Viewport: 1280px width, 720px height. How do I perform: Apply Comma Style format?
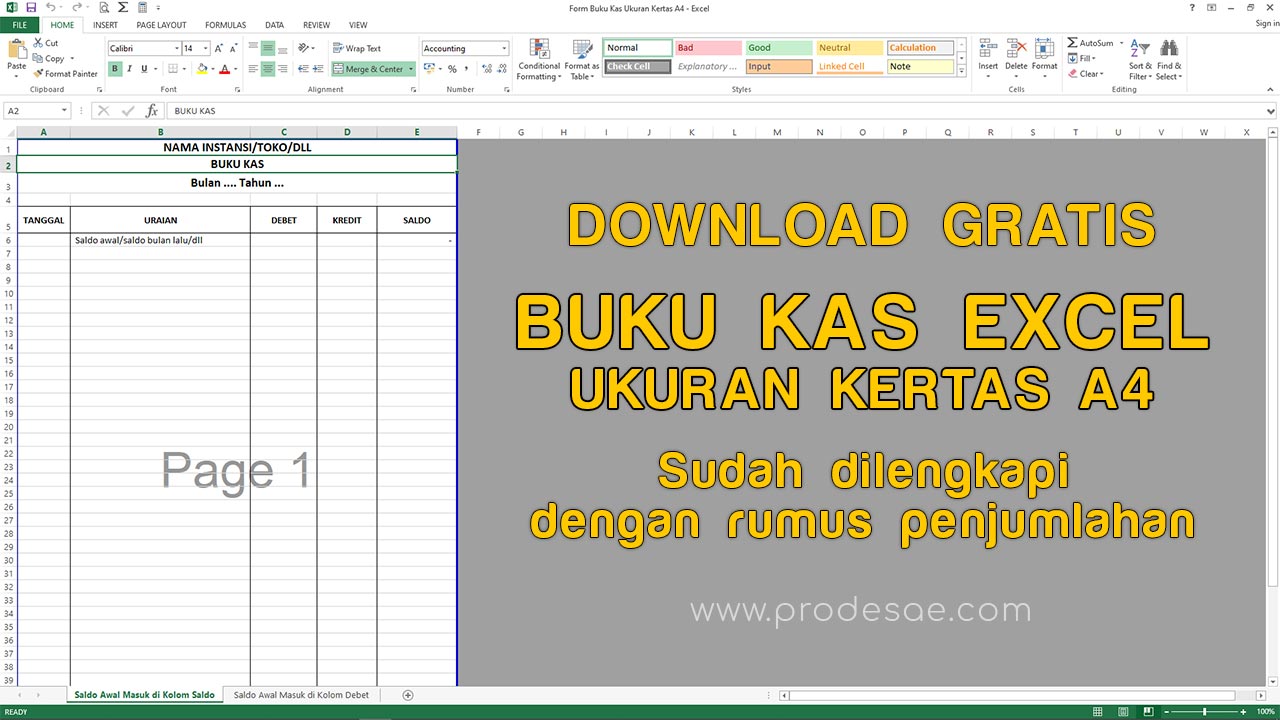click(x=467, y=69)
